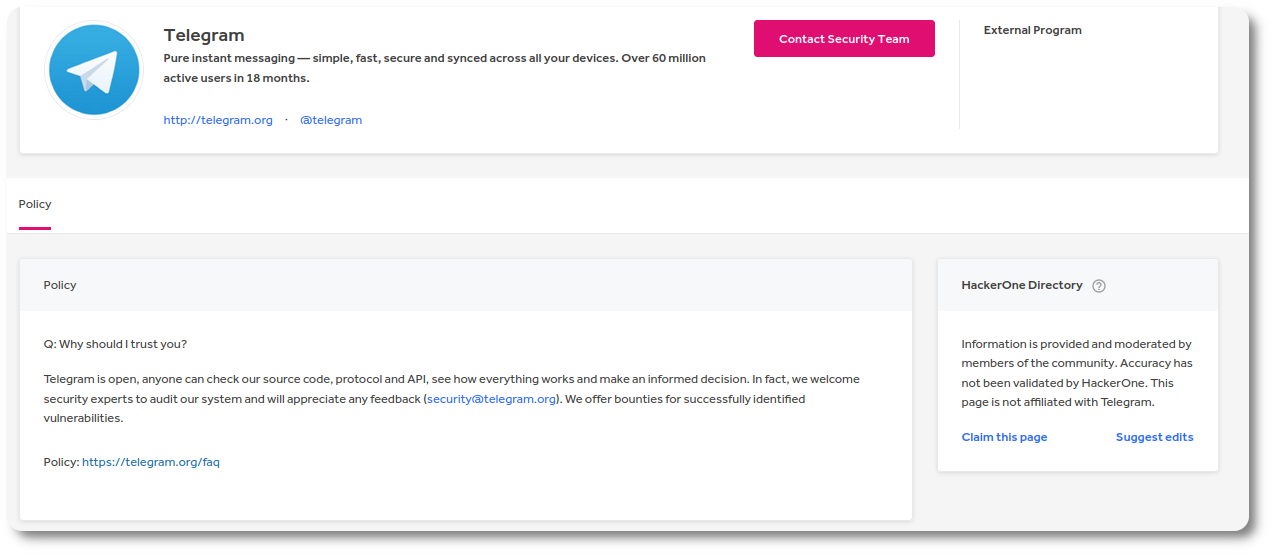Click the 'Pure instant messaging' description text
The width and height of the screenshot is (1272, 554).
coord(434,58)
